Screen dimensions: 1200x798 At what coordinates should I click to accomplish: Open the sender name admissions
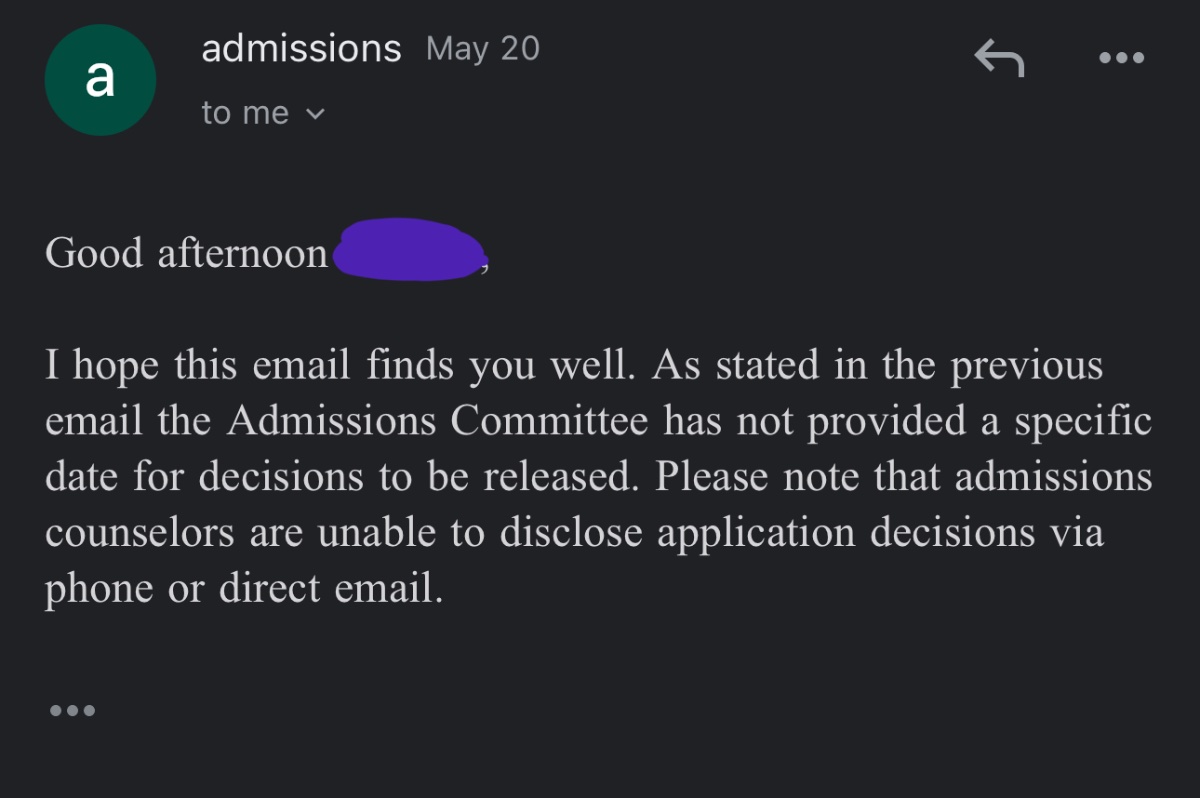click(301, 48)
